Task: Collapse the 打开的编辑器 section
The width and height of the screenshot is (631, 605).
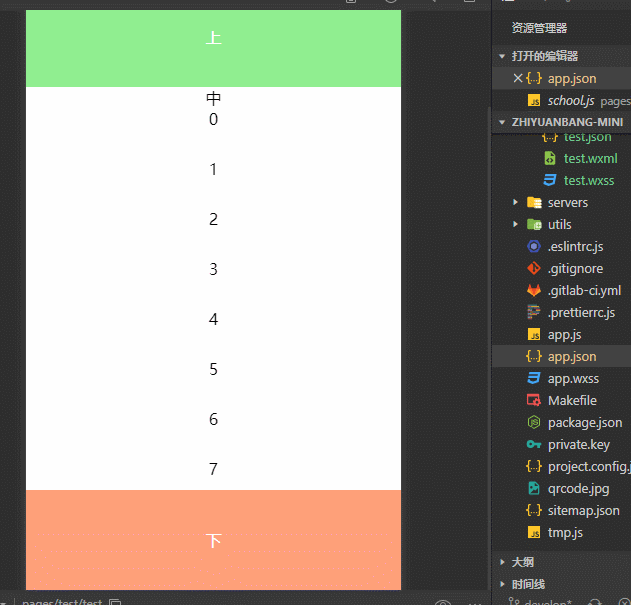Action: coord(502,56)
